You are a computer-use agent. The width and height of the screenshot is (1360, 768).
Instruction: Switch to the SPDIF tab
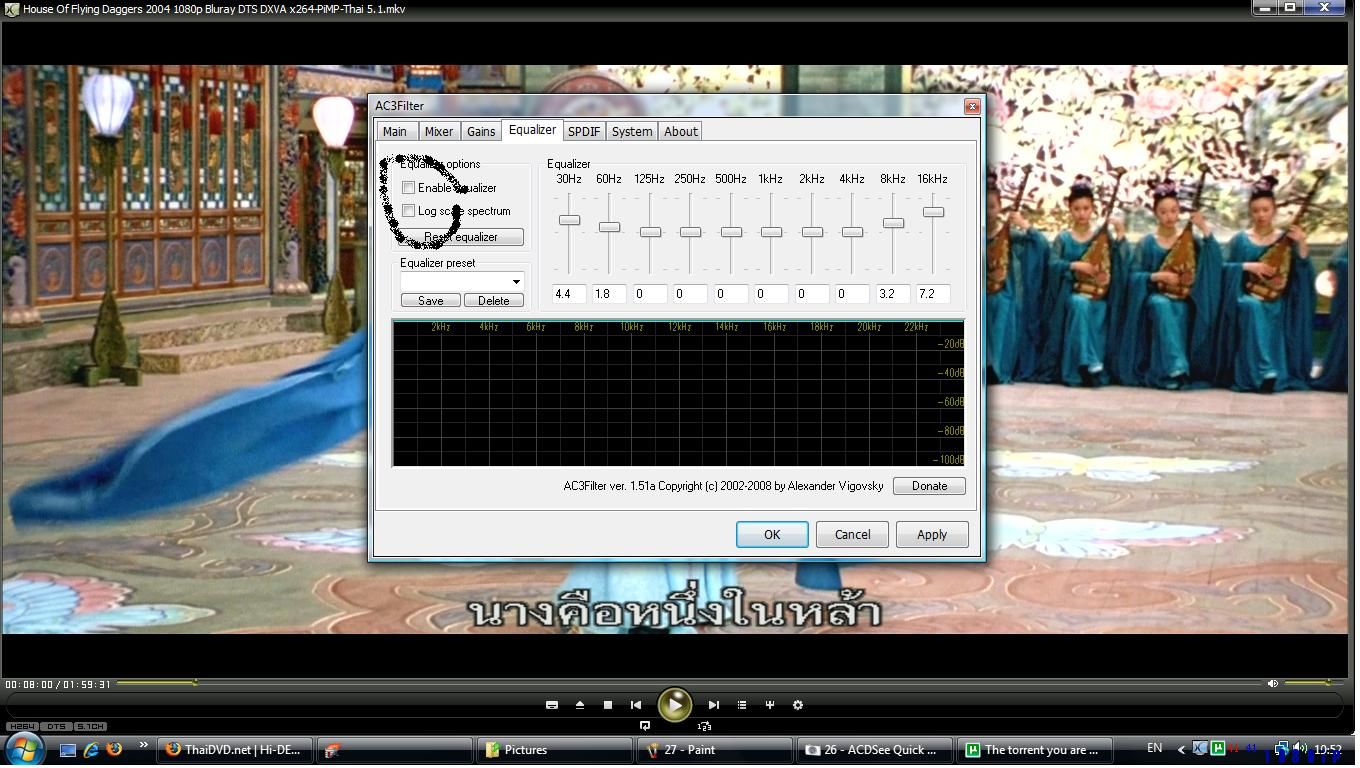[584, 131]
